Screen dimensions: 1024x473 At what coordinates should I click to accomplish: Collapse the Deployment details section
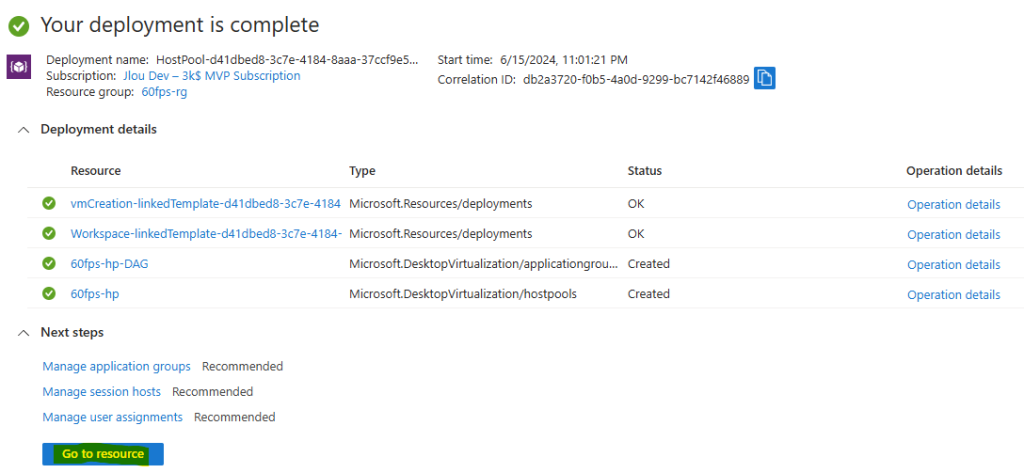point(24,130)
